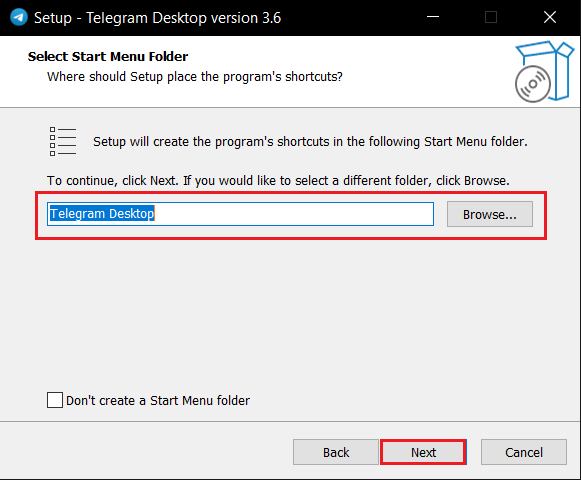
Task: Click the "Select Start Menu Folder" heading
Action: coord(108,56)
